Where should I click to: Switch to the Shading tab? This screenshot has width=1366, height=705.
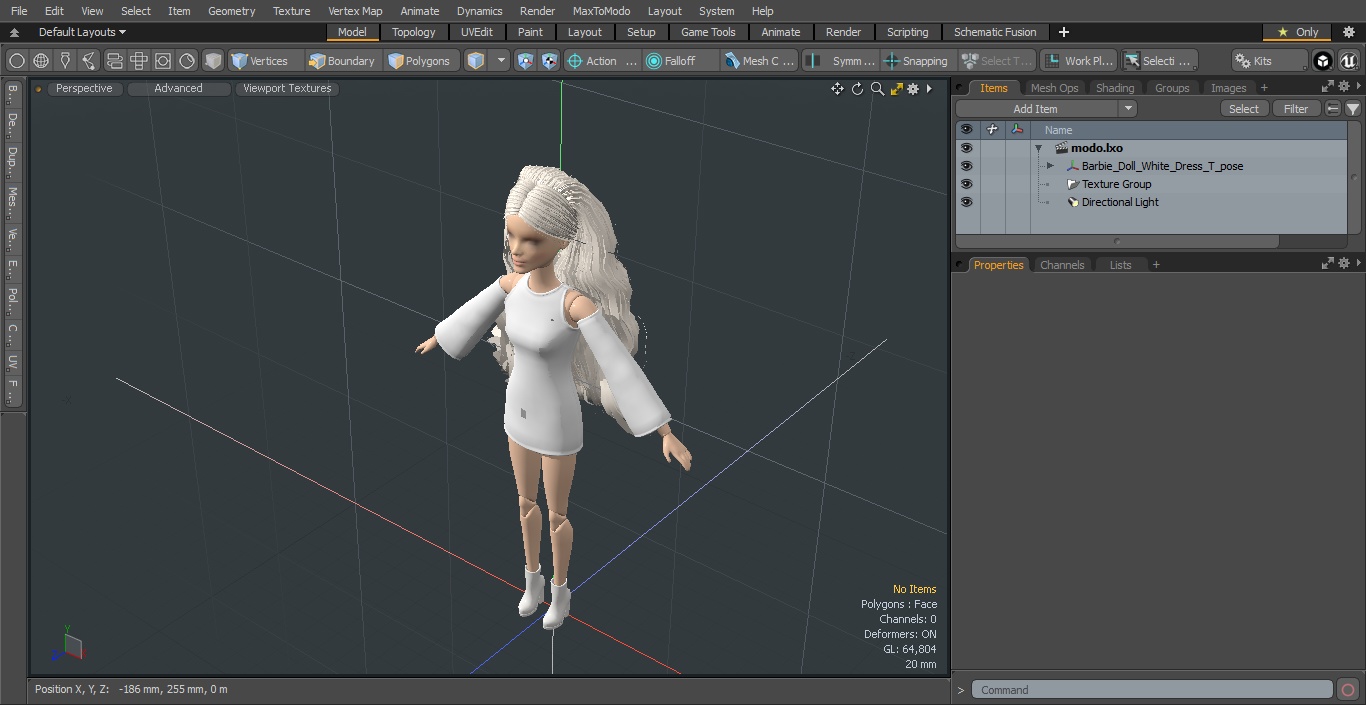click(x=1115, y=88)
